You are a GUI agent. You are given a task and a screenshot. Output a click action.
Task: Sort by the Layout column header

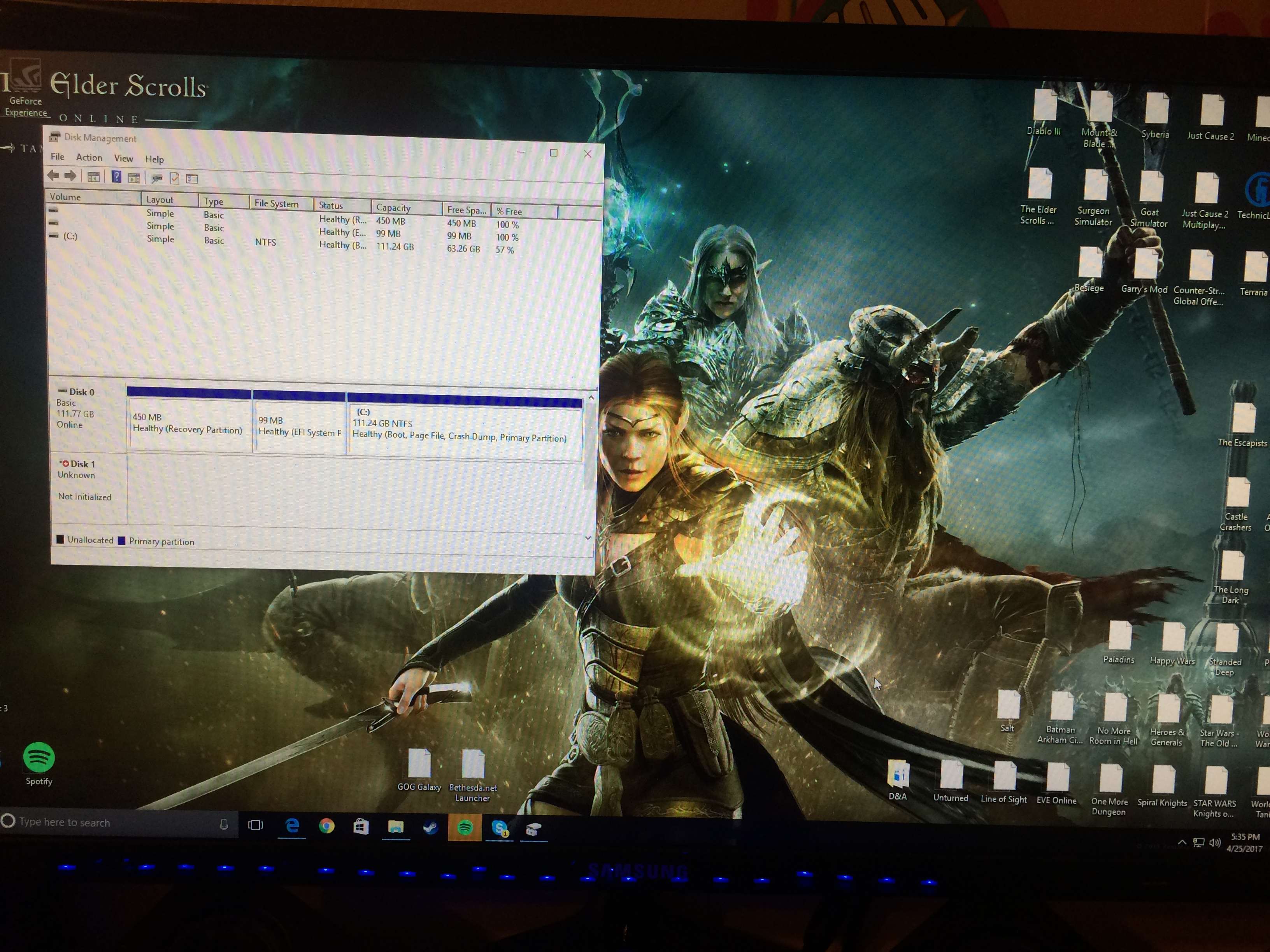170,200
